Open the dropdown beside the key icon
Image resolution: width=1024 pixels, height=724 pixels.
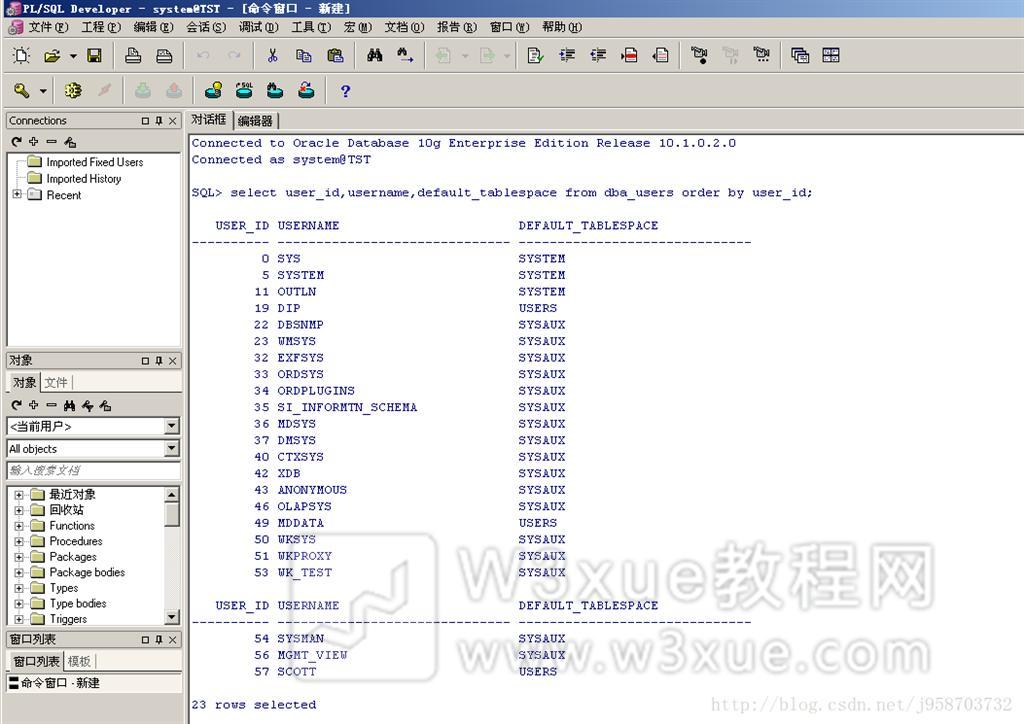pos(43,91)
